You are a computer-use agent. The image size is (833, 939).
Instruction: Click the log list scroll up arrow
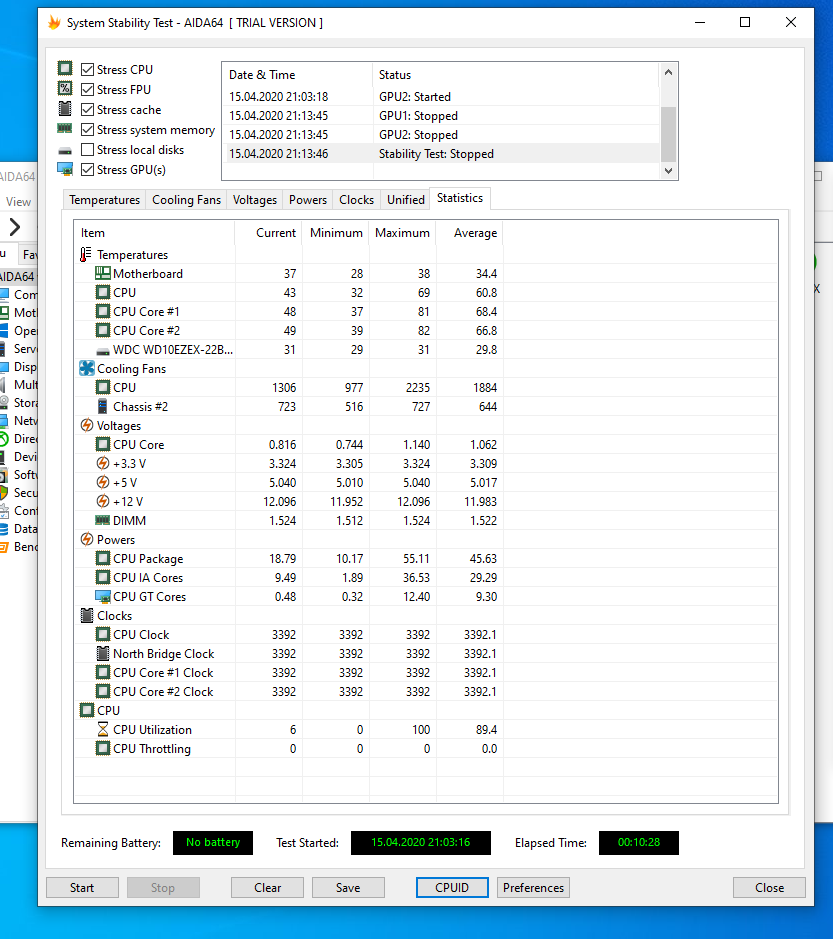(668, 72)
